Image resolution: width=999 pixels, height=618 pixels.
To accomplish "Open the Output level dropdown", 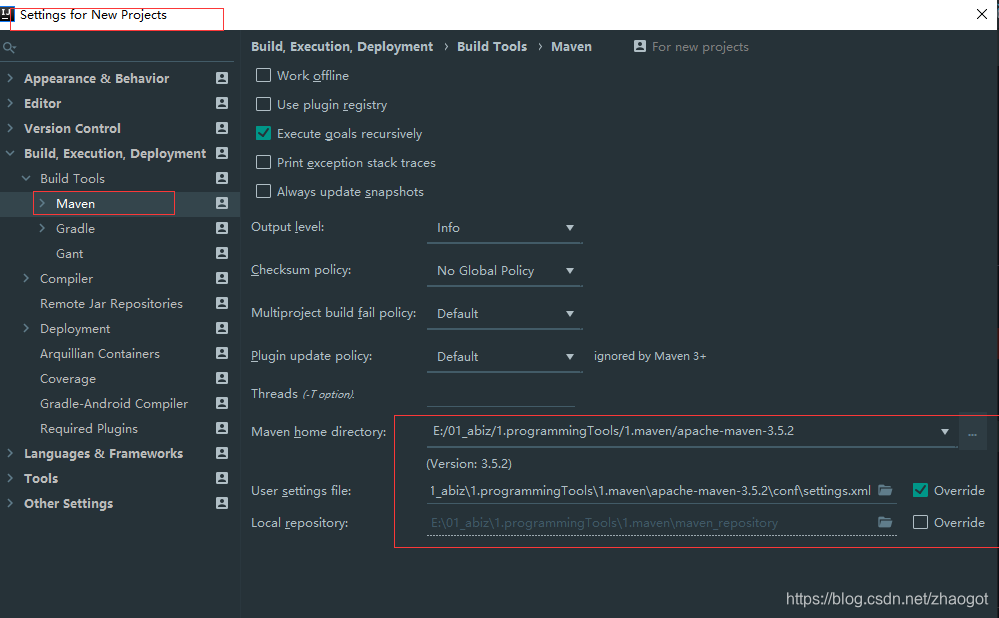I will [x=505, y=228].
